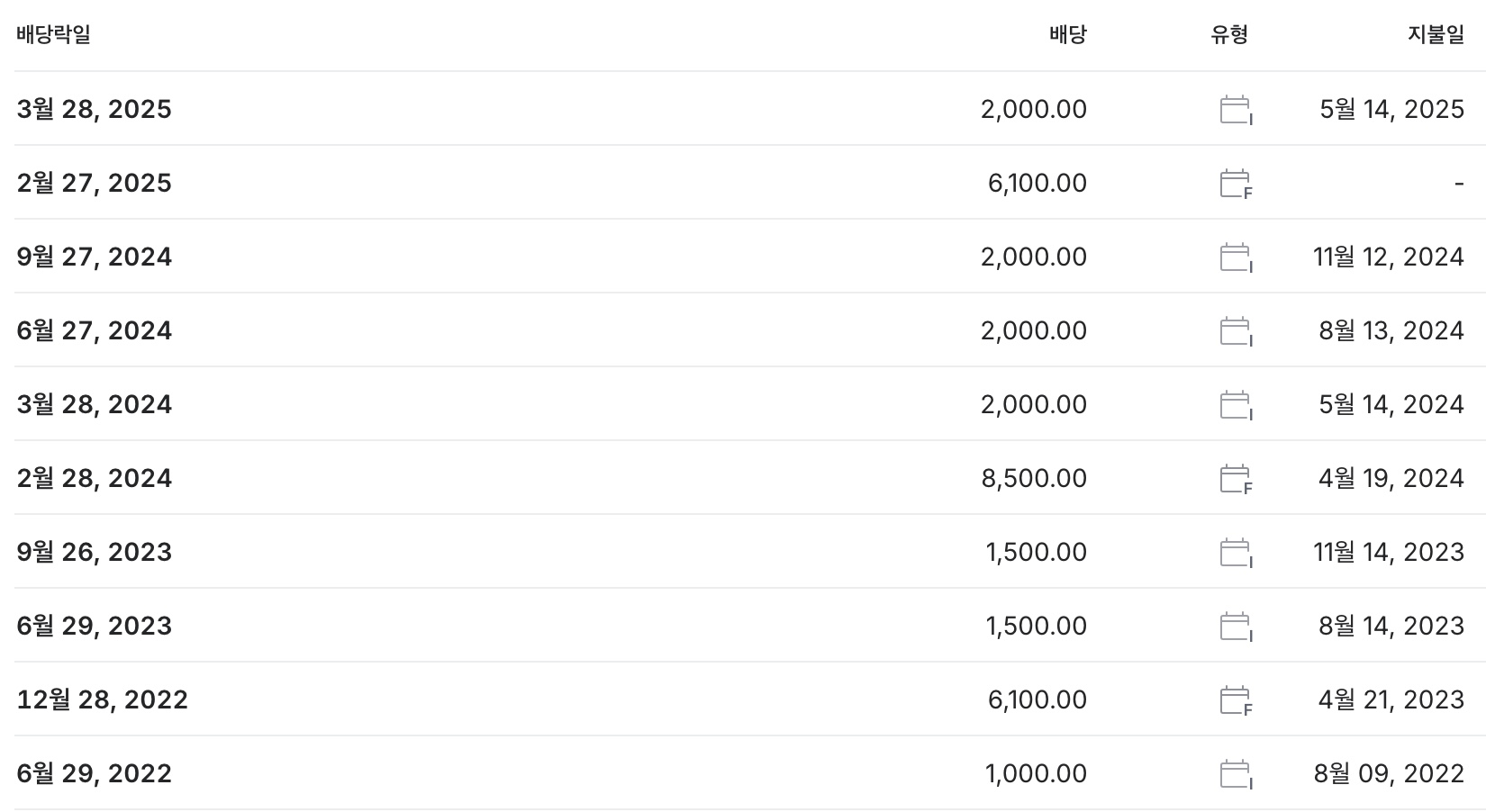Click the type icon for 6월 29, 2023

(x=1235, y=627)
